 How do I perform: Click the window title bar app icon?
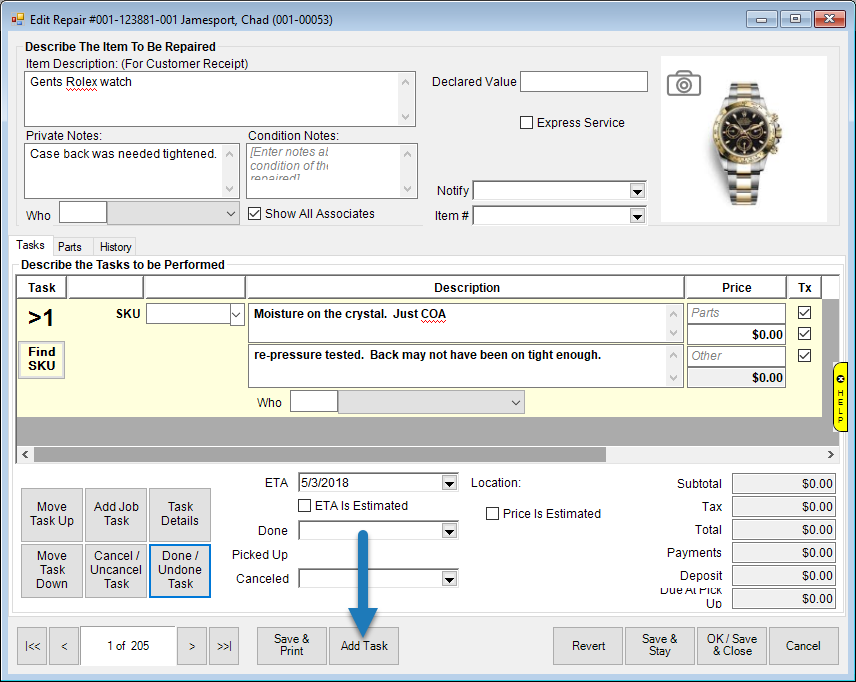17,19
